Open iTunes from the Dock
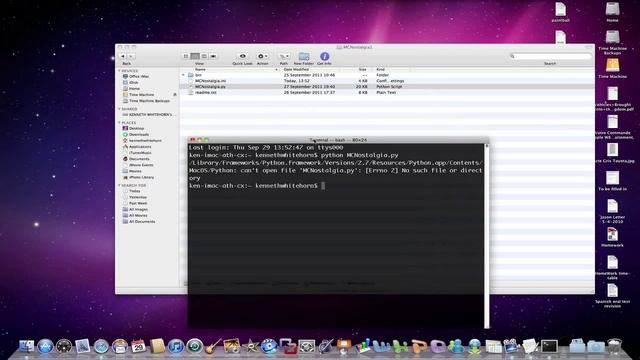 click(x=176, y=347)
